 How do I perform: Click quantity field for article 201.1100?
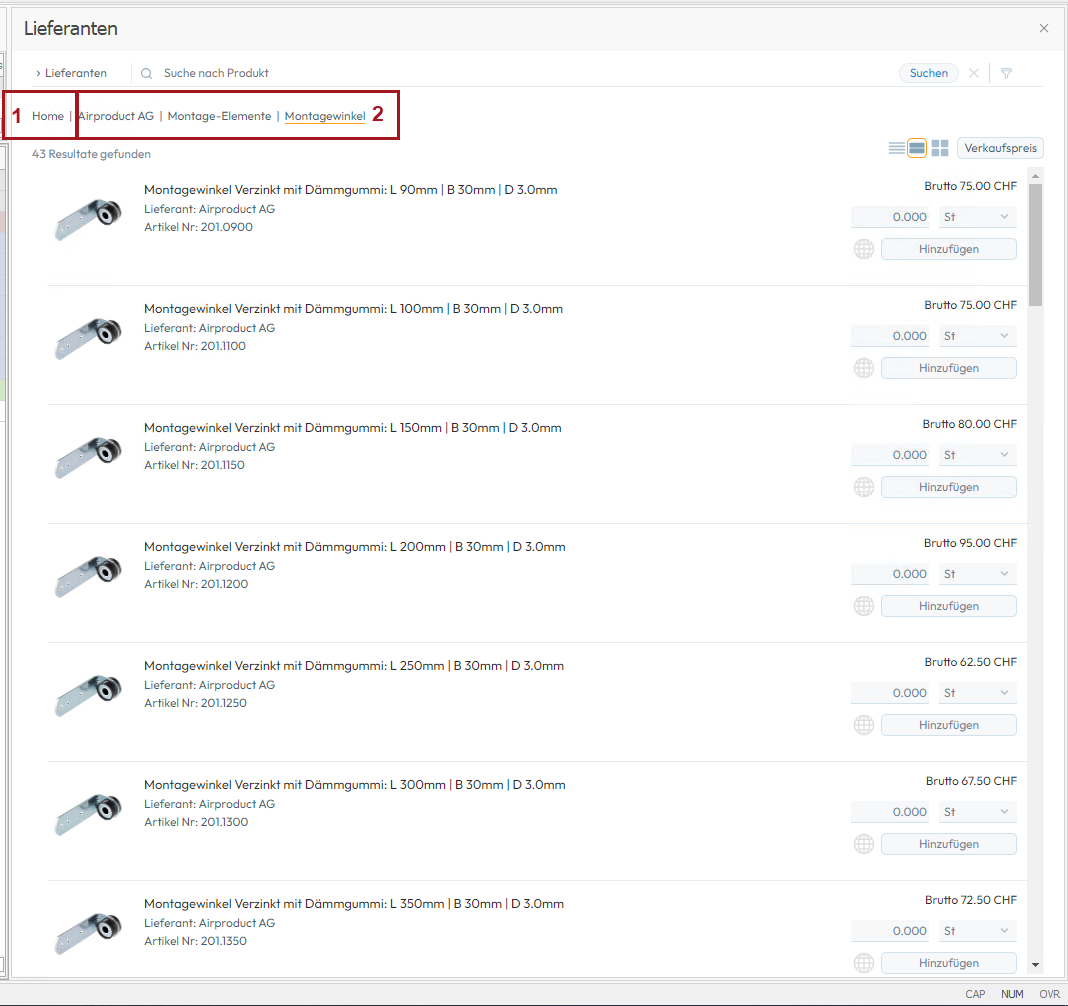click(x=890, y=336)
